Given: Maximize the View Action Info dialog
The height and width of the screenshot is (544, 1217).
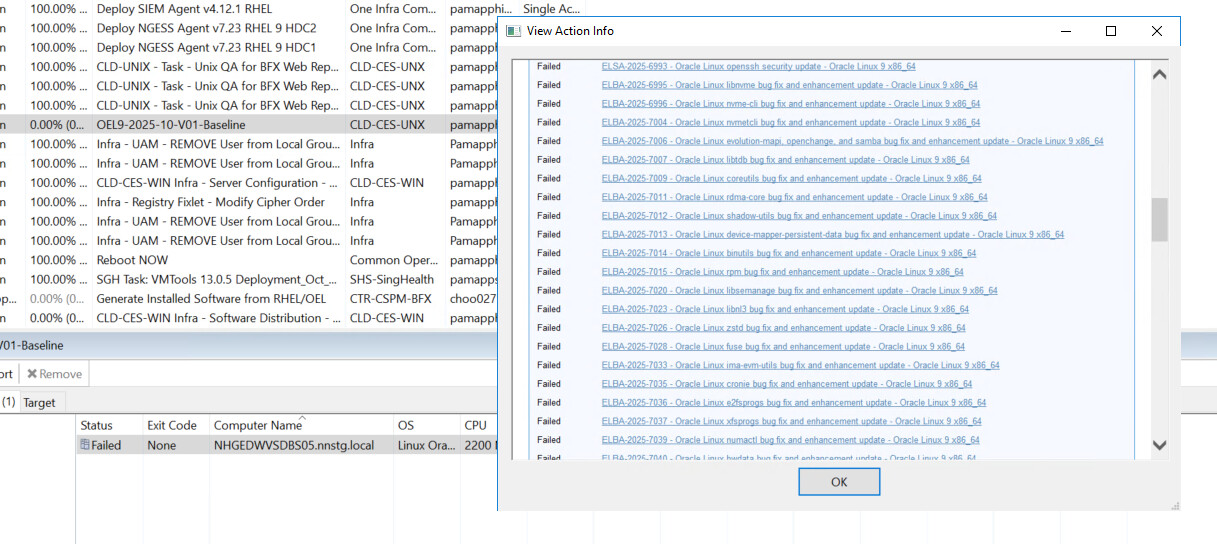Looking at the screenshot, I should click(1110, 31).
